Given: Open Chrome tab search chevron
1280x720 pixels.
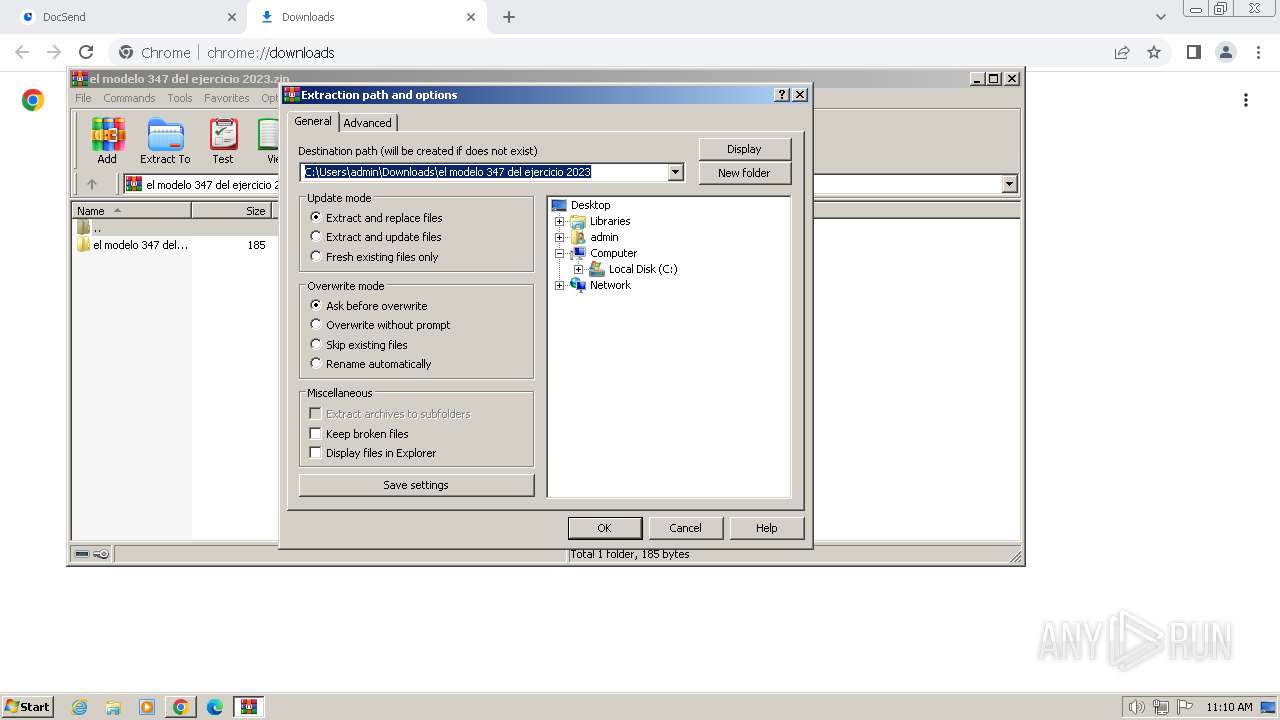Looking at the screenshot, I should [1160, 17].
